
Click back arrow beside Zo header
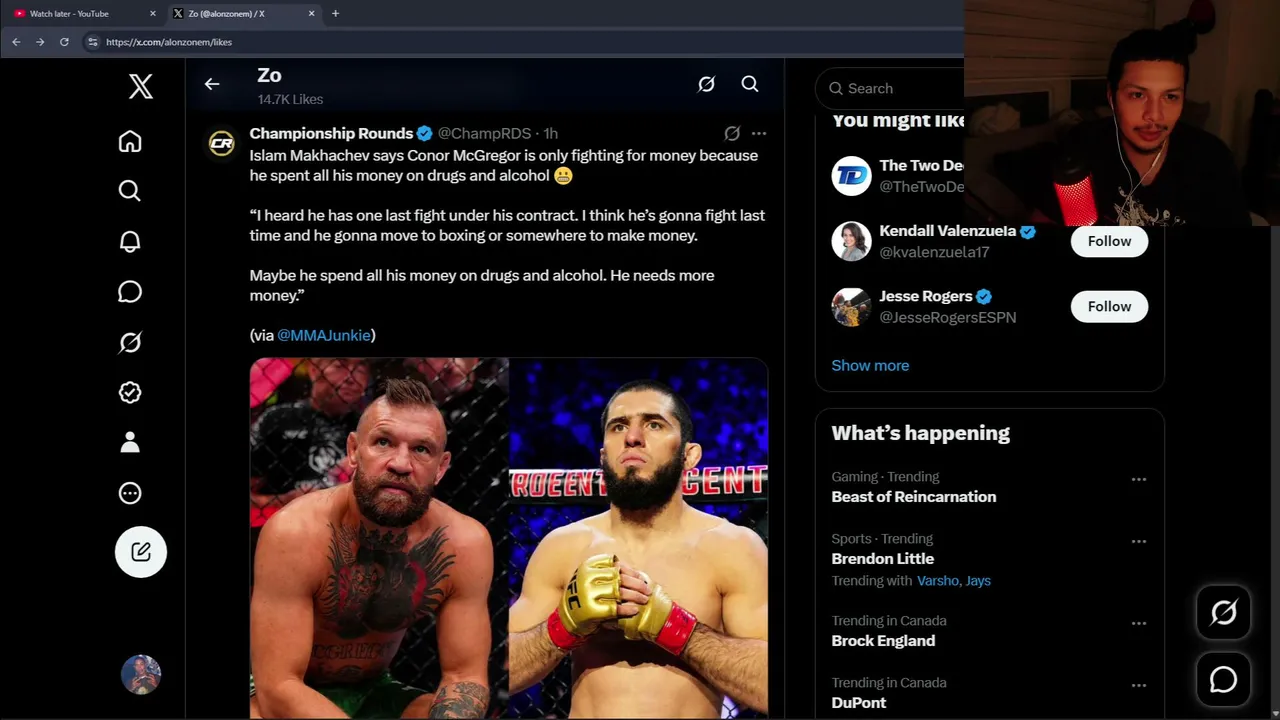click(x=212, y=84)
